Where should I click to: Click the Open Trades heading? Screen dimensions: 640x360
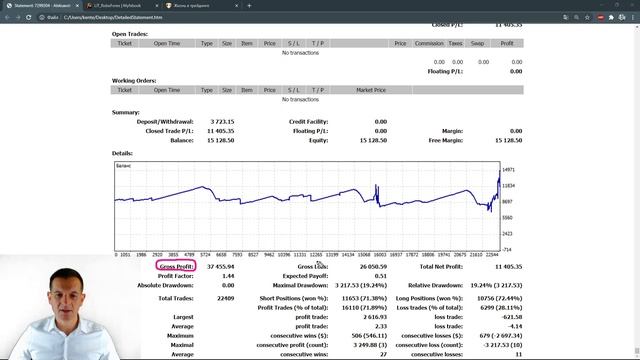pos(130,34)
